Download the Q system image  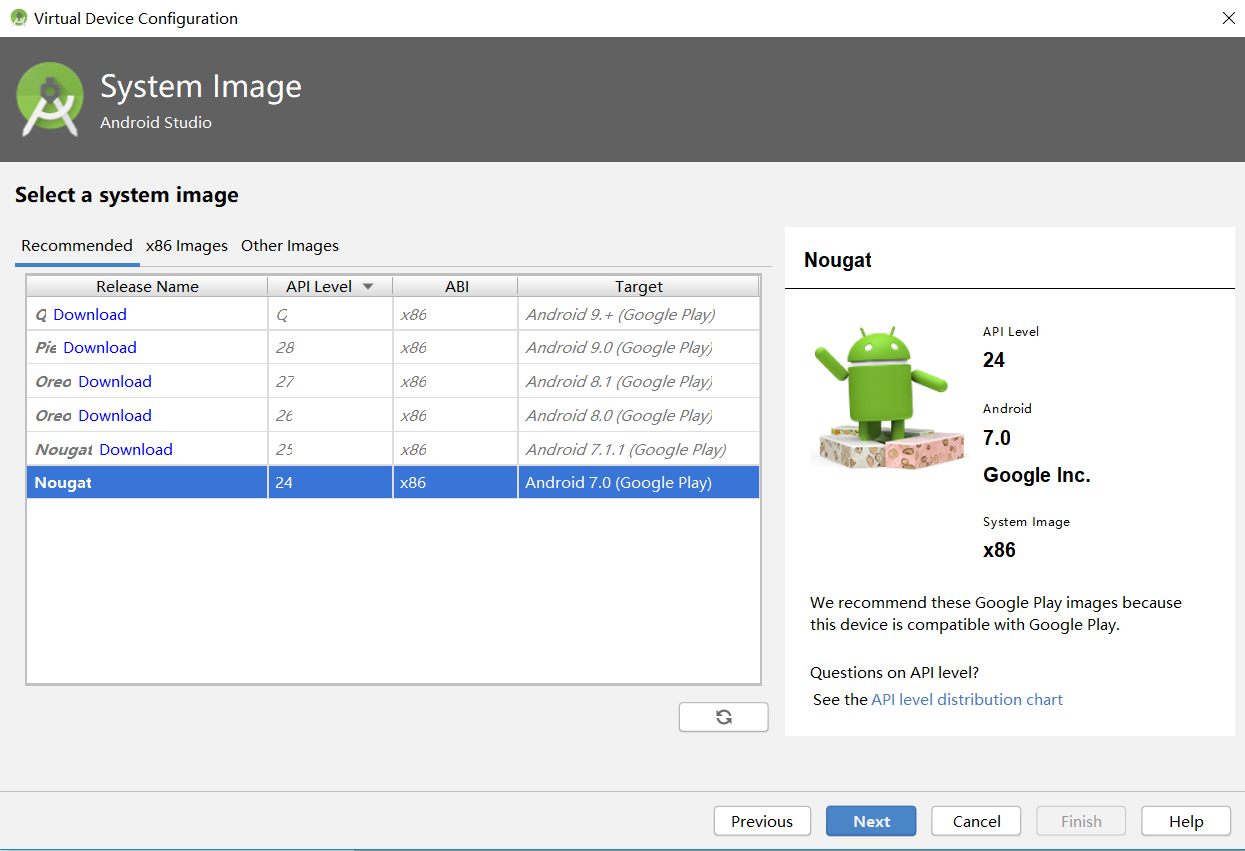coord(90,315)
